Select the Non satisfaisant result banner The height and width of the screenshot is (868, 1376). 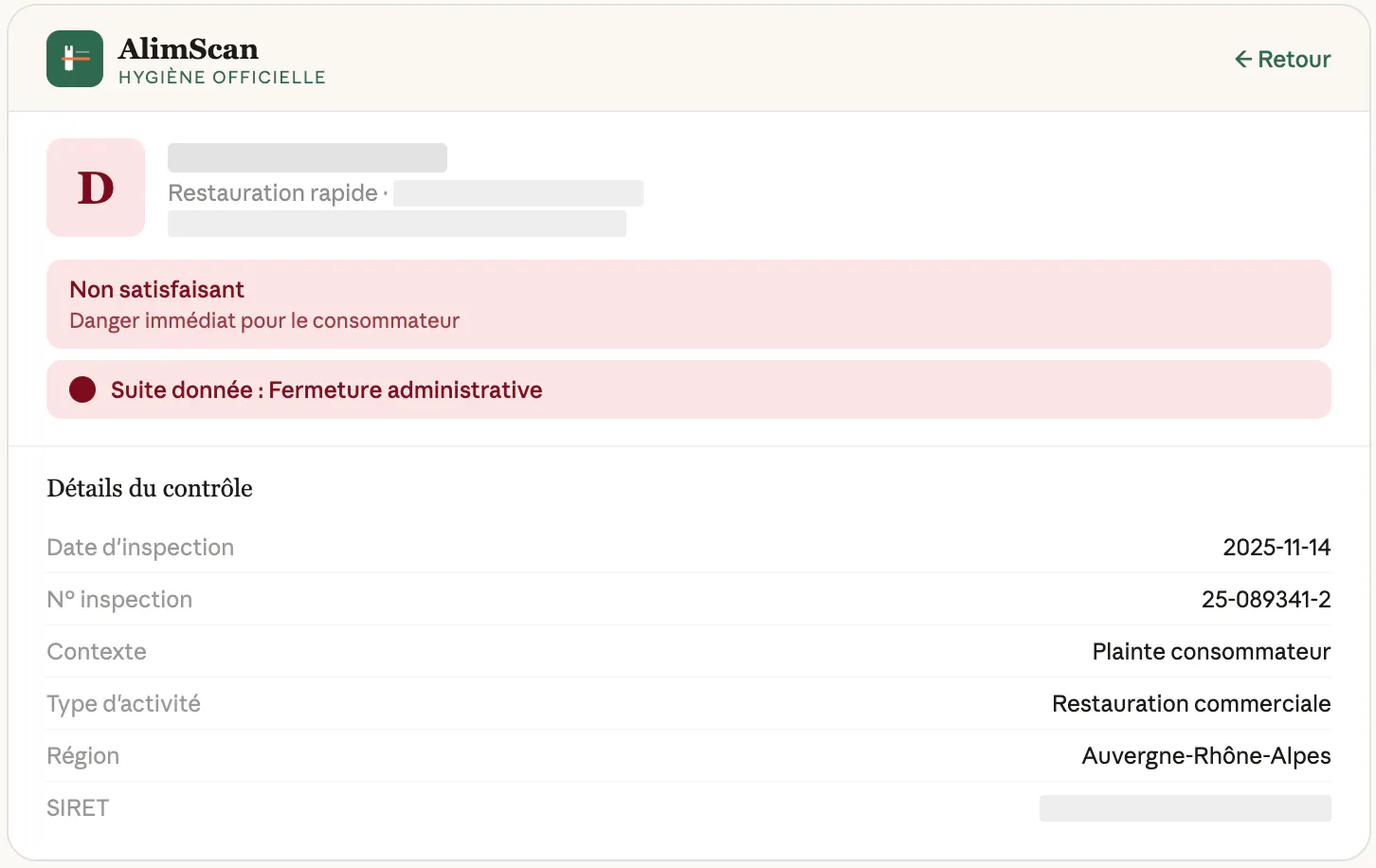689,304
